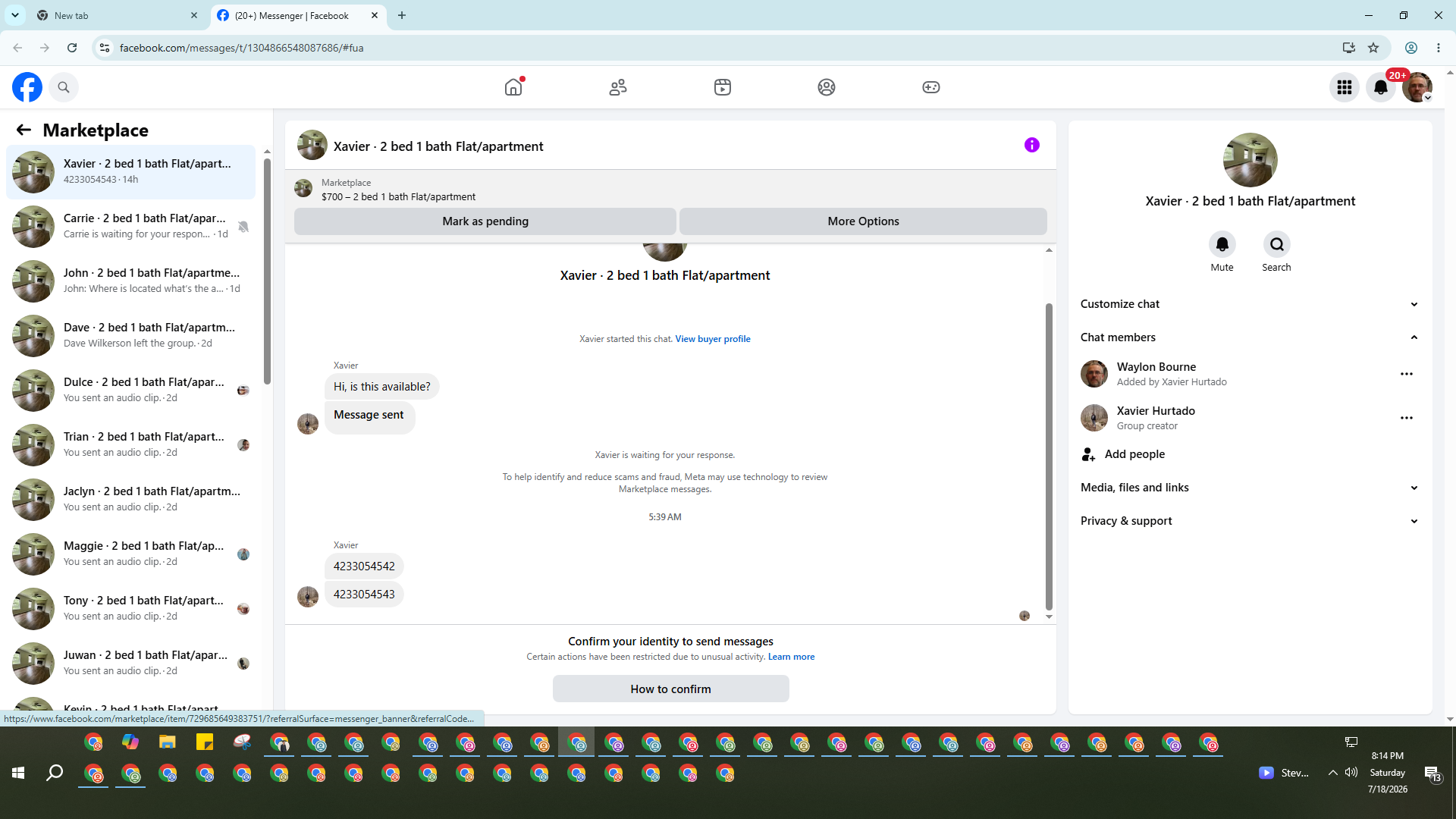Switch to the New tab browser tab
This screenshot has width=1456, height=819.
click(x=118, y=15)
